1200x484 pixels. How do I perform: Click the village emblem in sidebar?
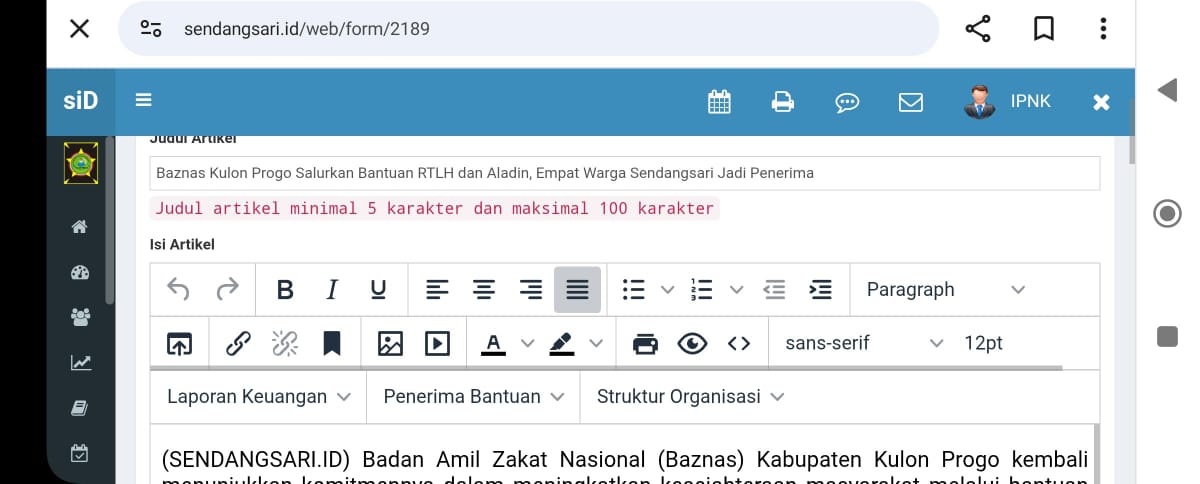tap(81, 163)
